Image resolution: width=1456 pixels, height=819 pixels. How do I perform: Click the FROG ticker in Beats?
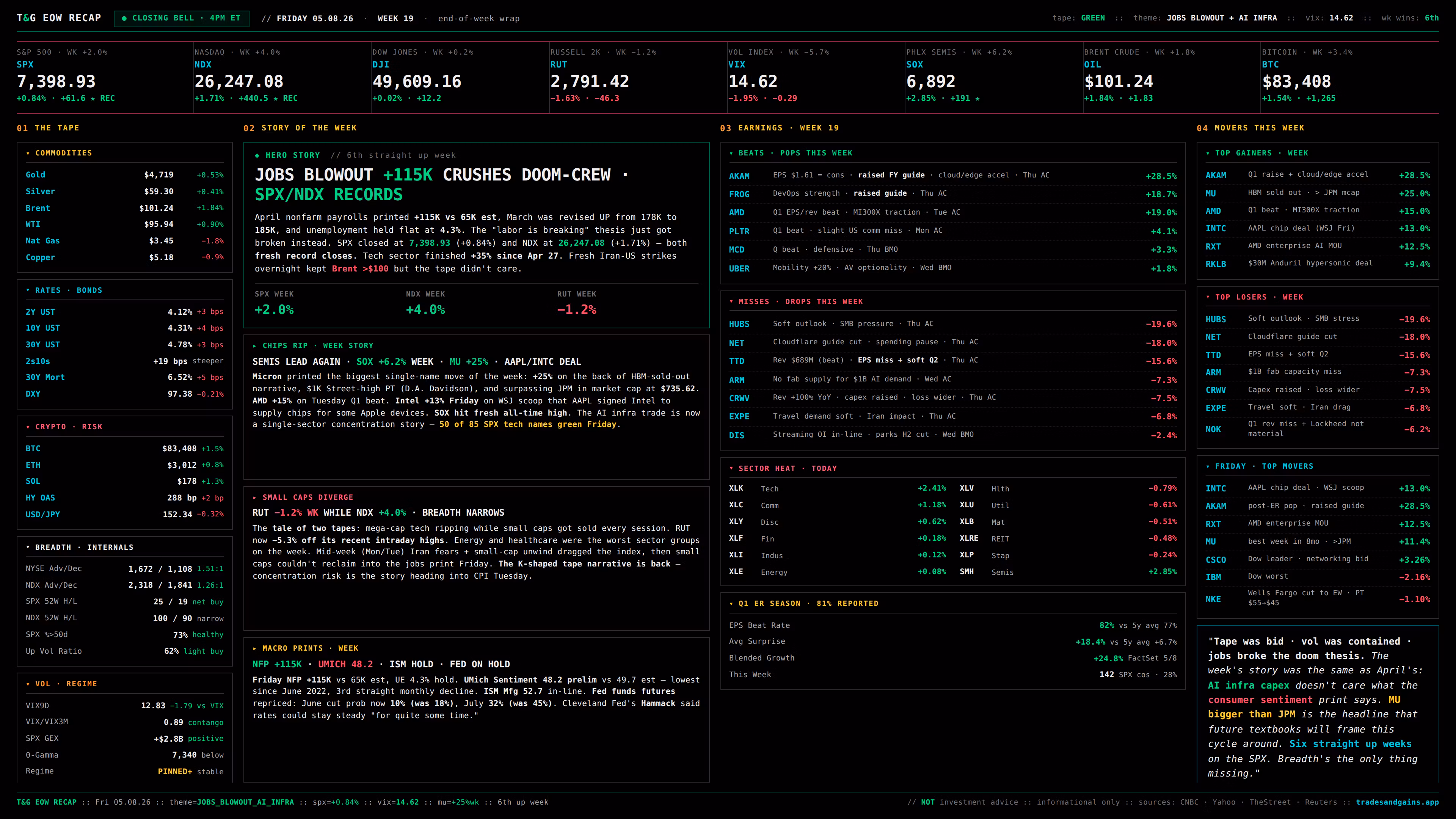click(739, 194)
